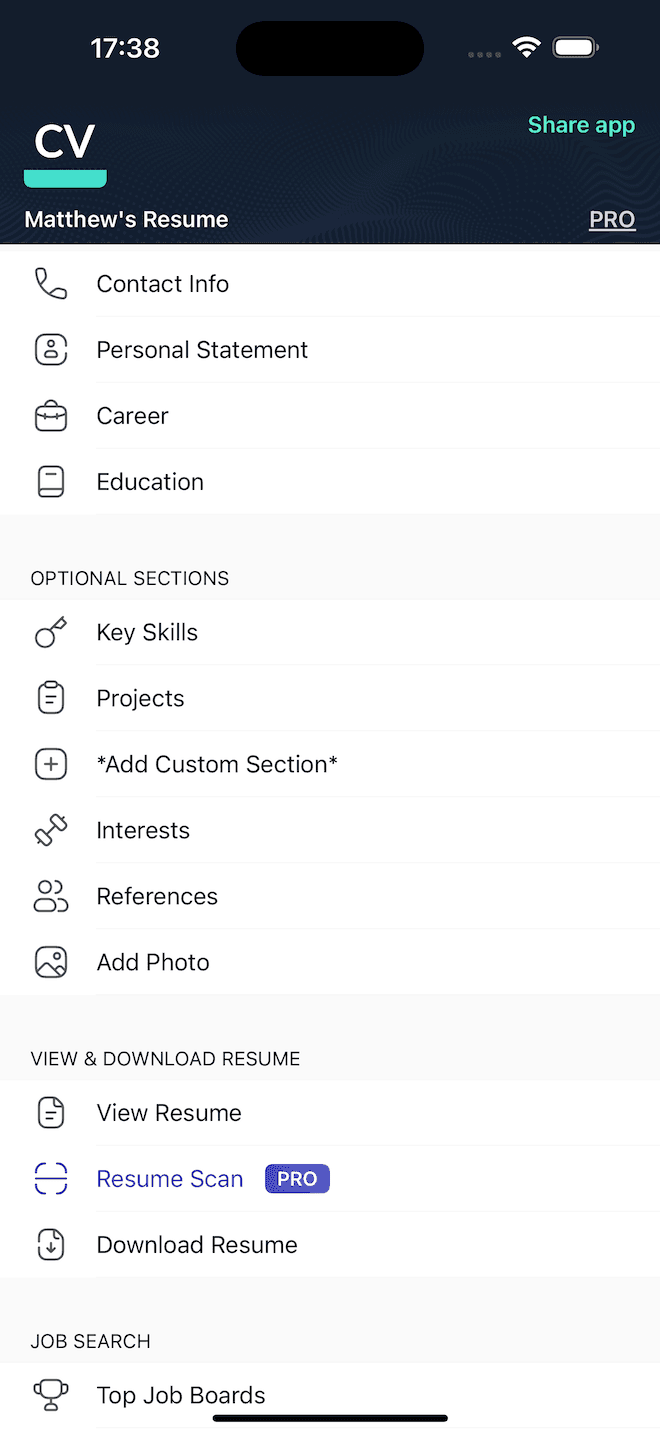
Task: Click the Share app link
Action: coord(581,124)
